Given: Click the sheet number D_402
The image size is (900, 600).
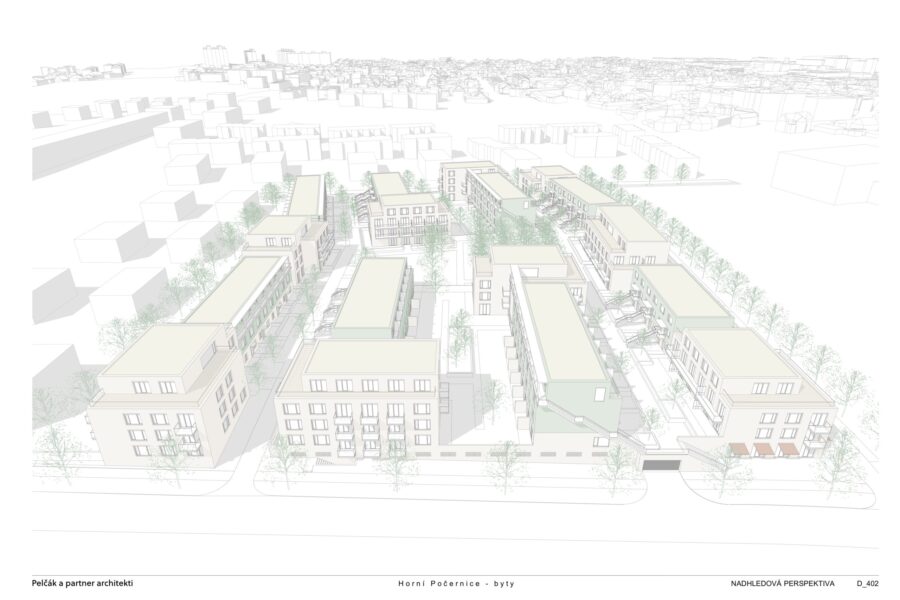Looking at the screenshot, I should [867, 583].
